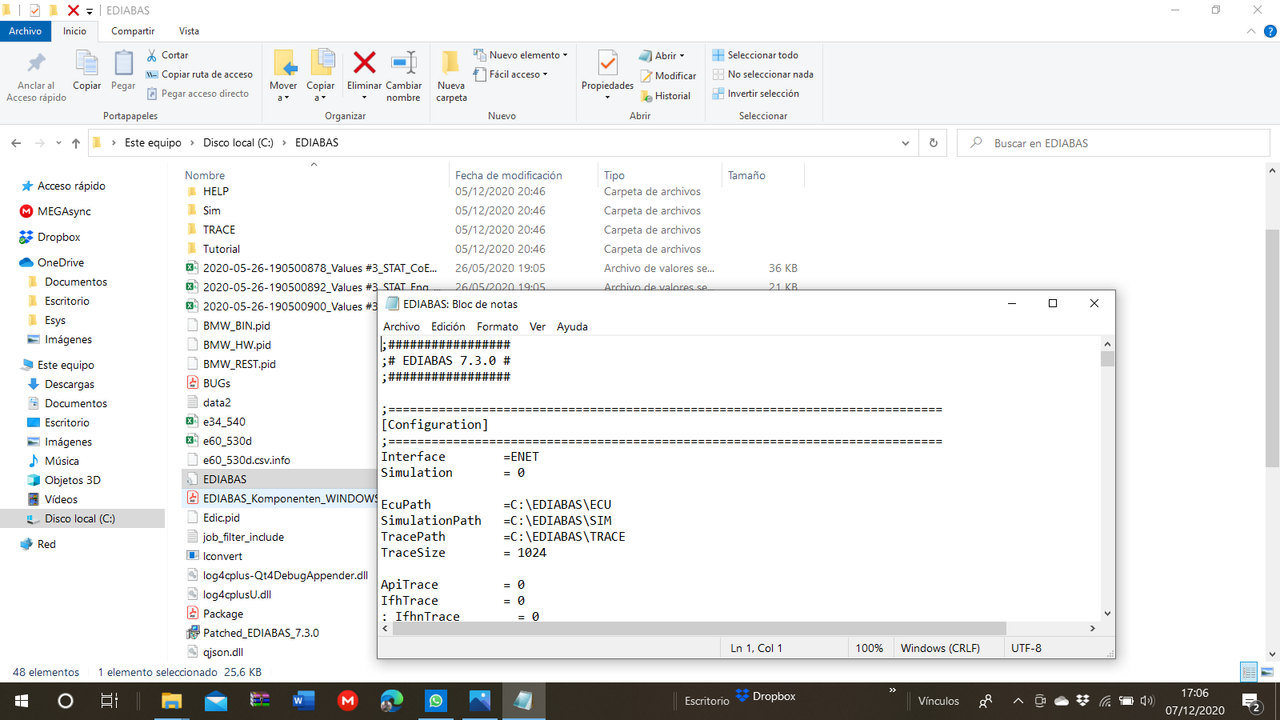Select Dropbox in navigation pane
The width and height of the screenshot is (1280, 720).
coord(59,237)
